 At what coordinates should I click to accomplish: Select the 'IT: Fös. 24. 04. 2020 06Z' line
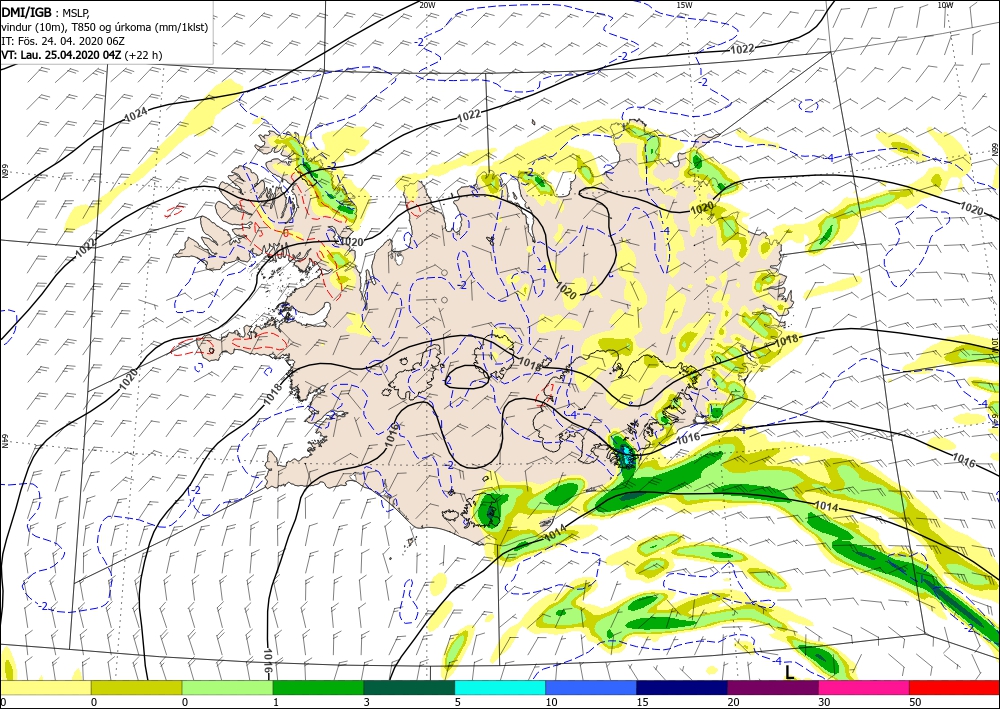[62, 41]
